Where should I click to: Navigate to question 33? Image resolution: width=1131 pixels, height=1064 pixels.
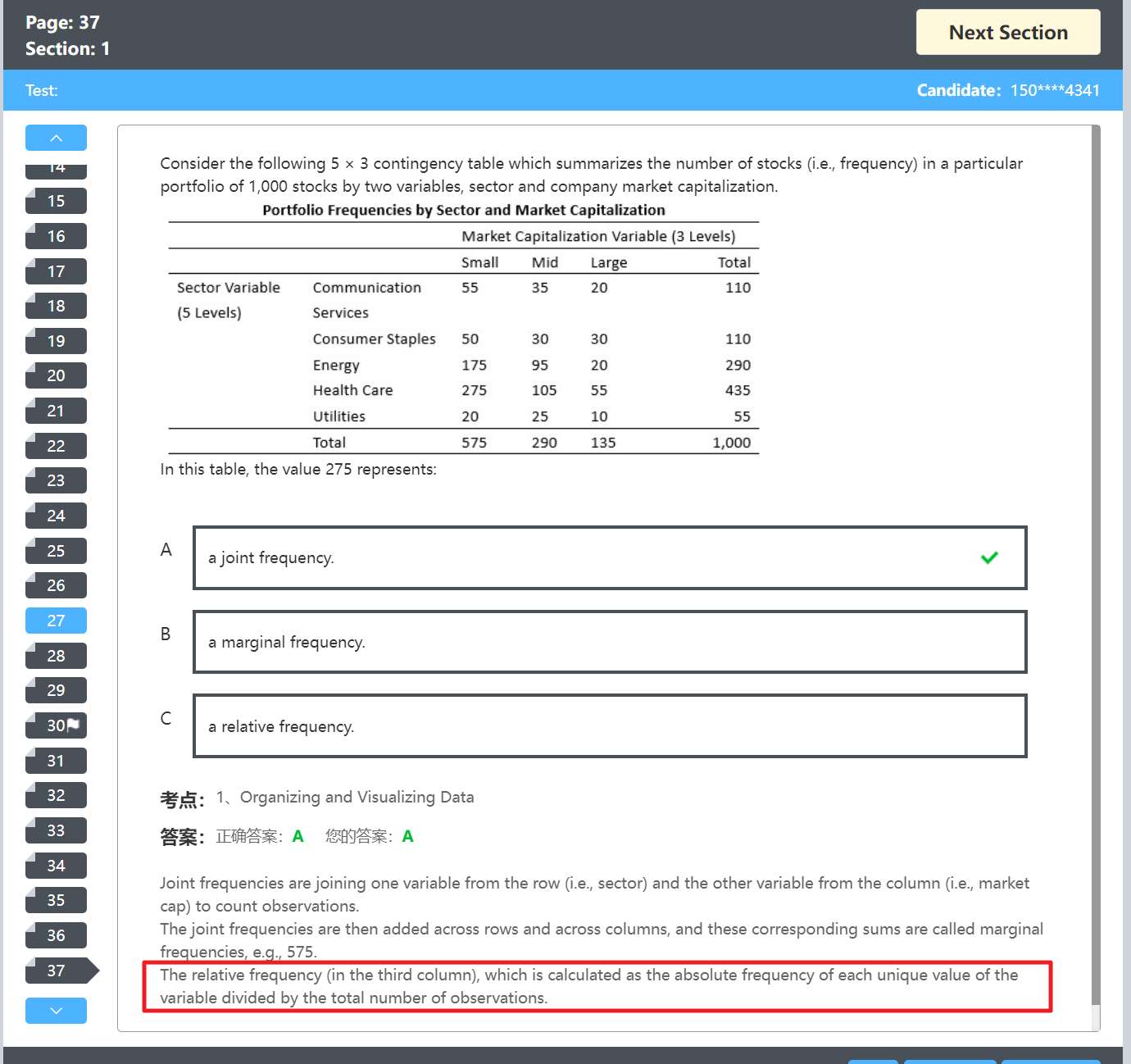(56, 830)
